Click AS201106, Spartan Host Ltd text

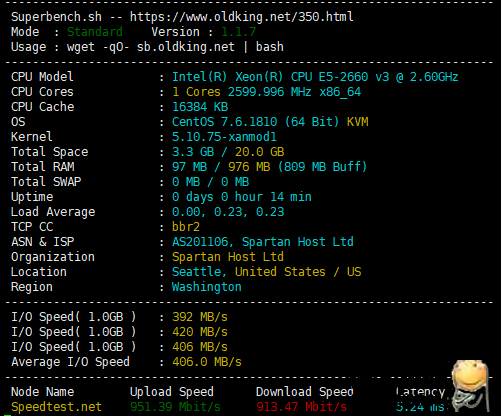click(263, 242)
